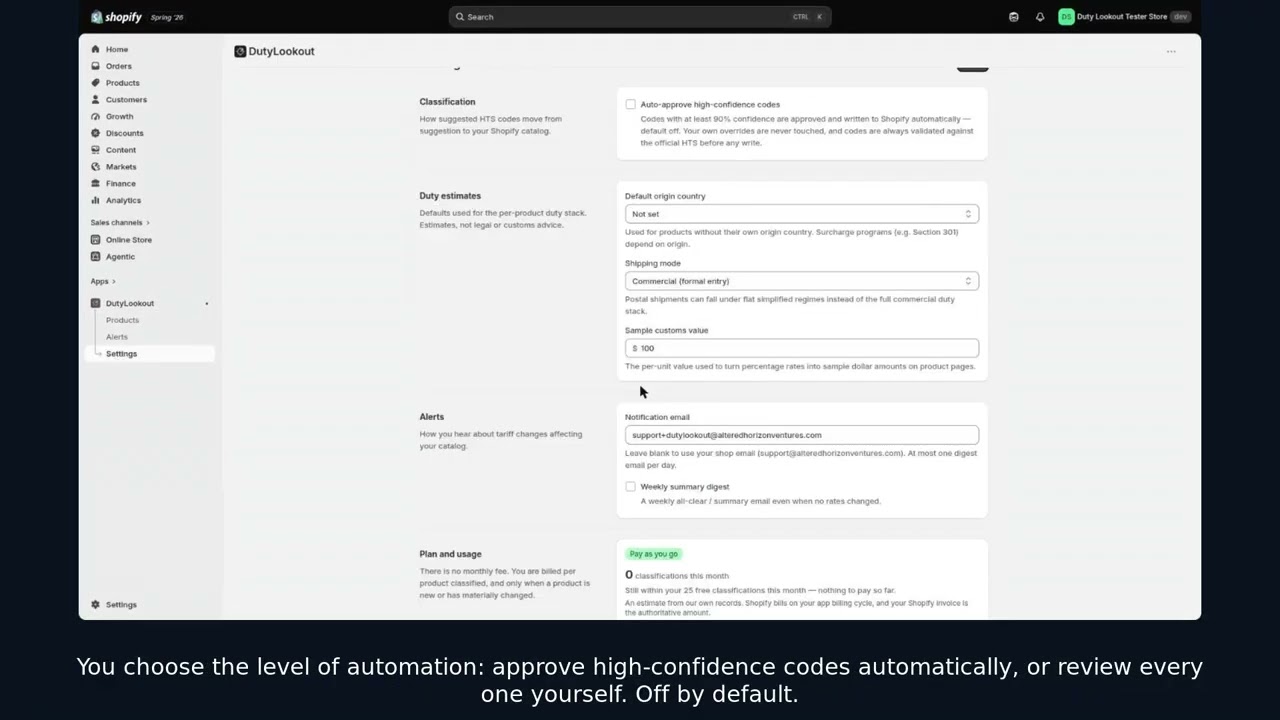1280x720 pixels.
Task: Open the Shipping mode dropdown
Action: [x=802, y=281]
